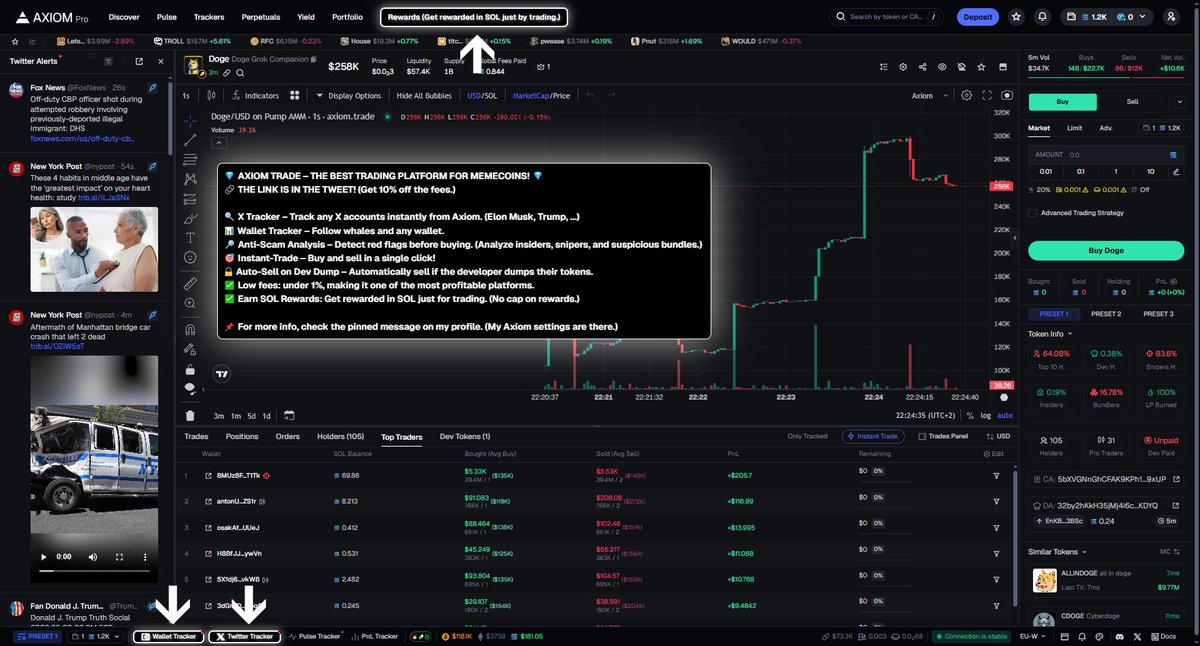Toggle Only Tracked traders filter
This screenshot has height=646, width=1200.
pyautogui.click(x=809, y=436)
